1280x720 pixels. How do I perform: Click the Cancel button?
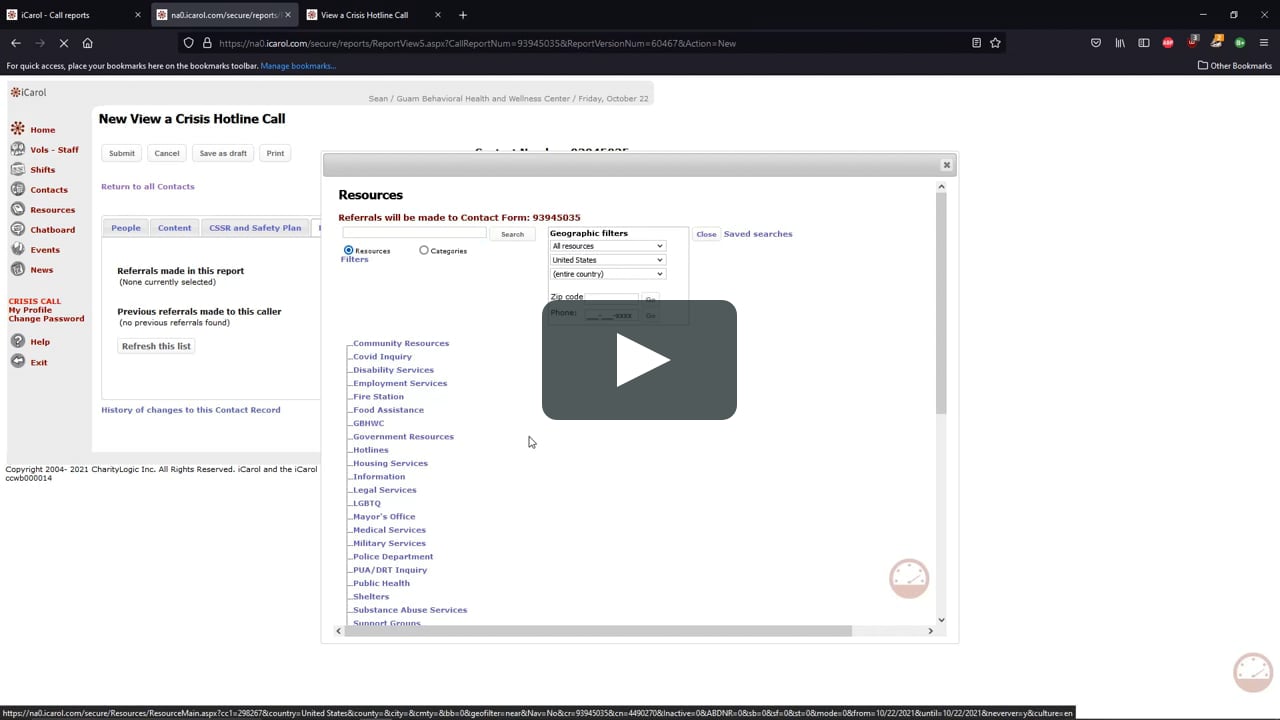click(167, 153)
